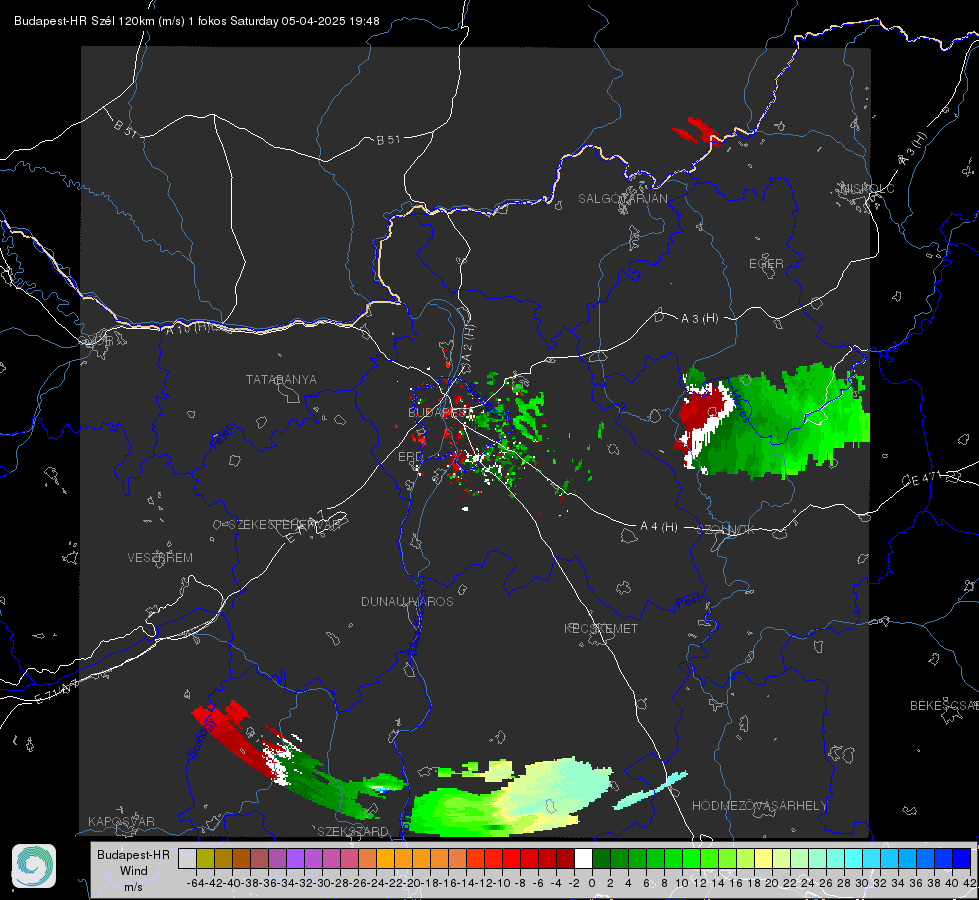This screenshot has height=900, width=979.
Task: Click the KAPOSVAR city label
Action: (x=121, y=821)
